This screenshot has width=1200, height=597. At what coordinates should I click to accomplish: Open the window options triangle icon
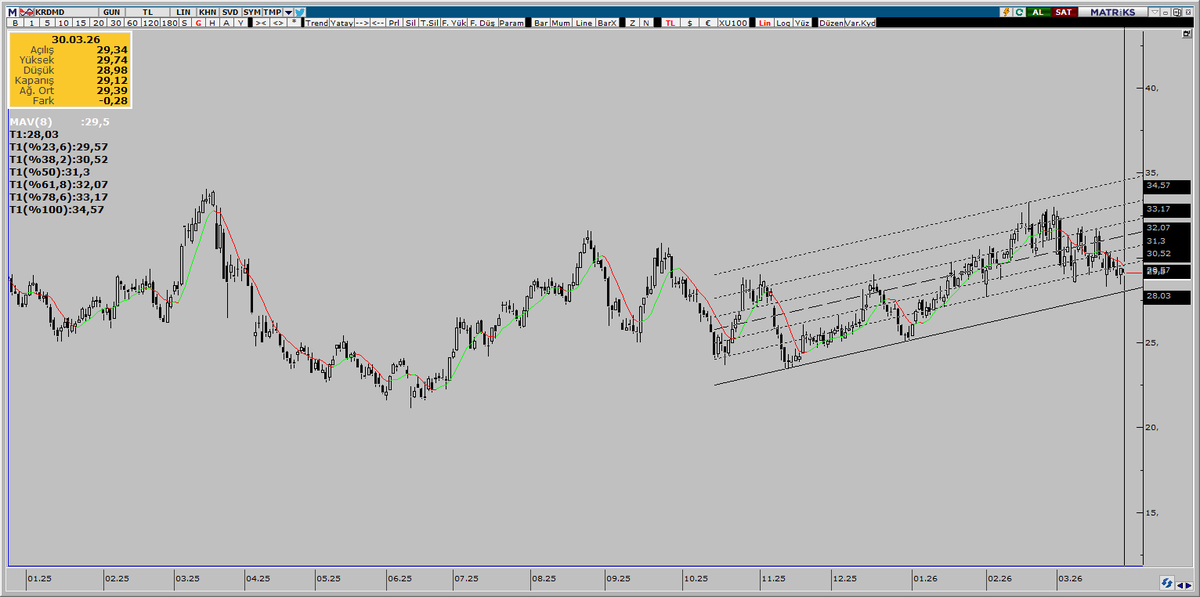(1154, 12)
